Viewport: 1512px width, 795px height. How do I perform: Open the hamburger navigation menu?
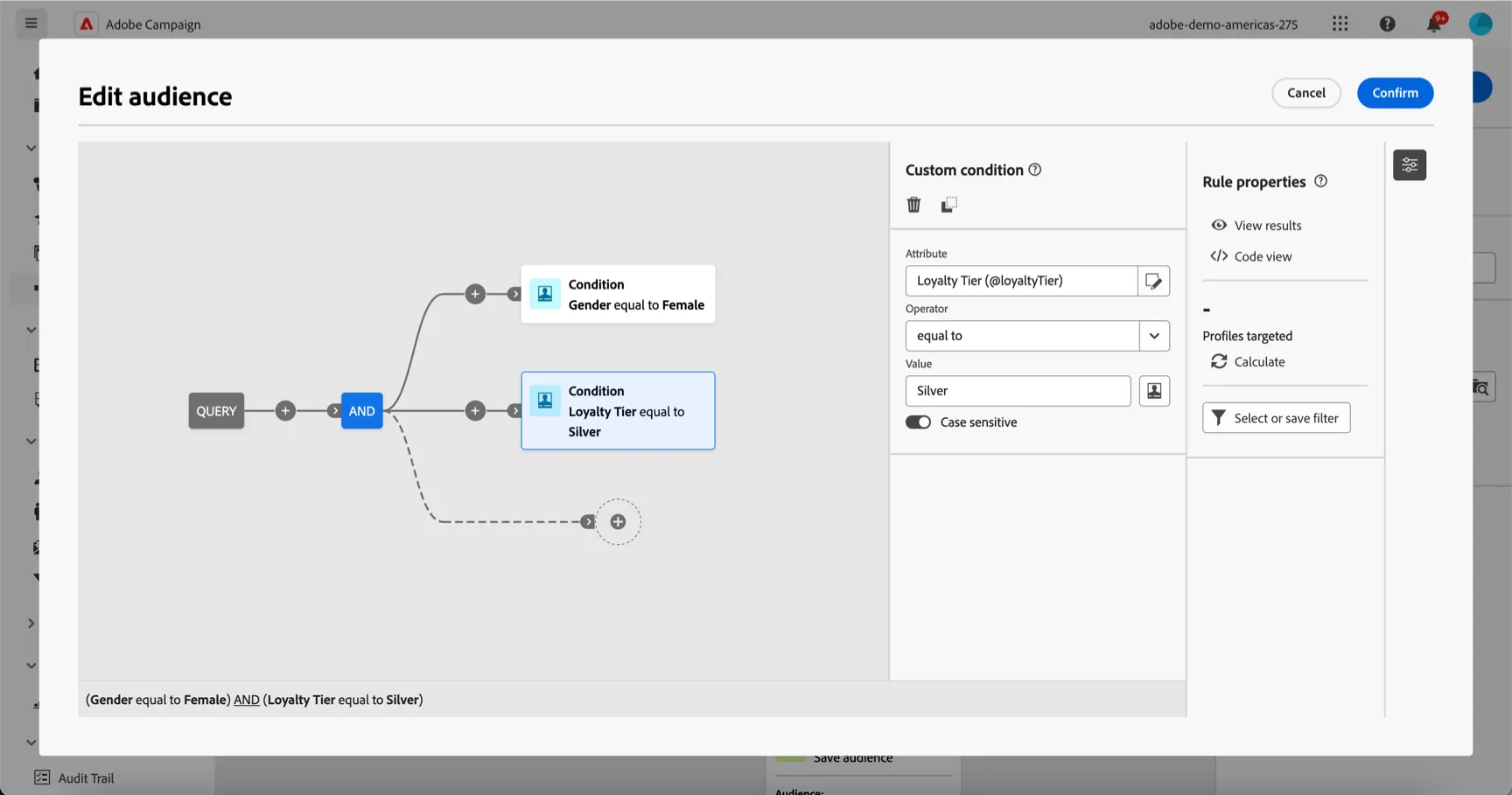point(31,23)
